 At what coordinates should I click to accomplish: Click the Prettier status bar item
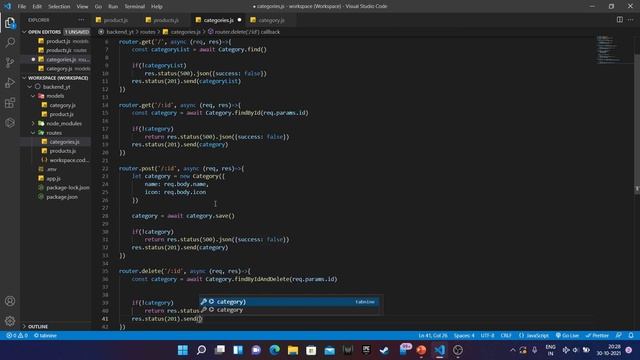[x=597, y=336]
